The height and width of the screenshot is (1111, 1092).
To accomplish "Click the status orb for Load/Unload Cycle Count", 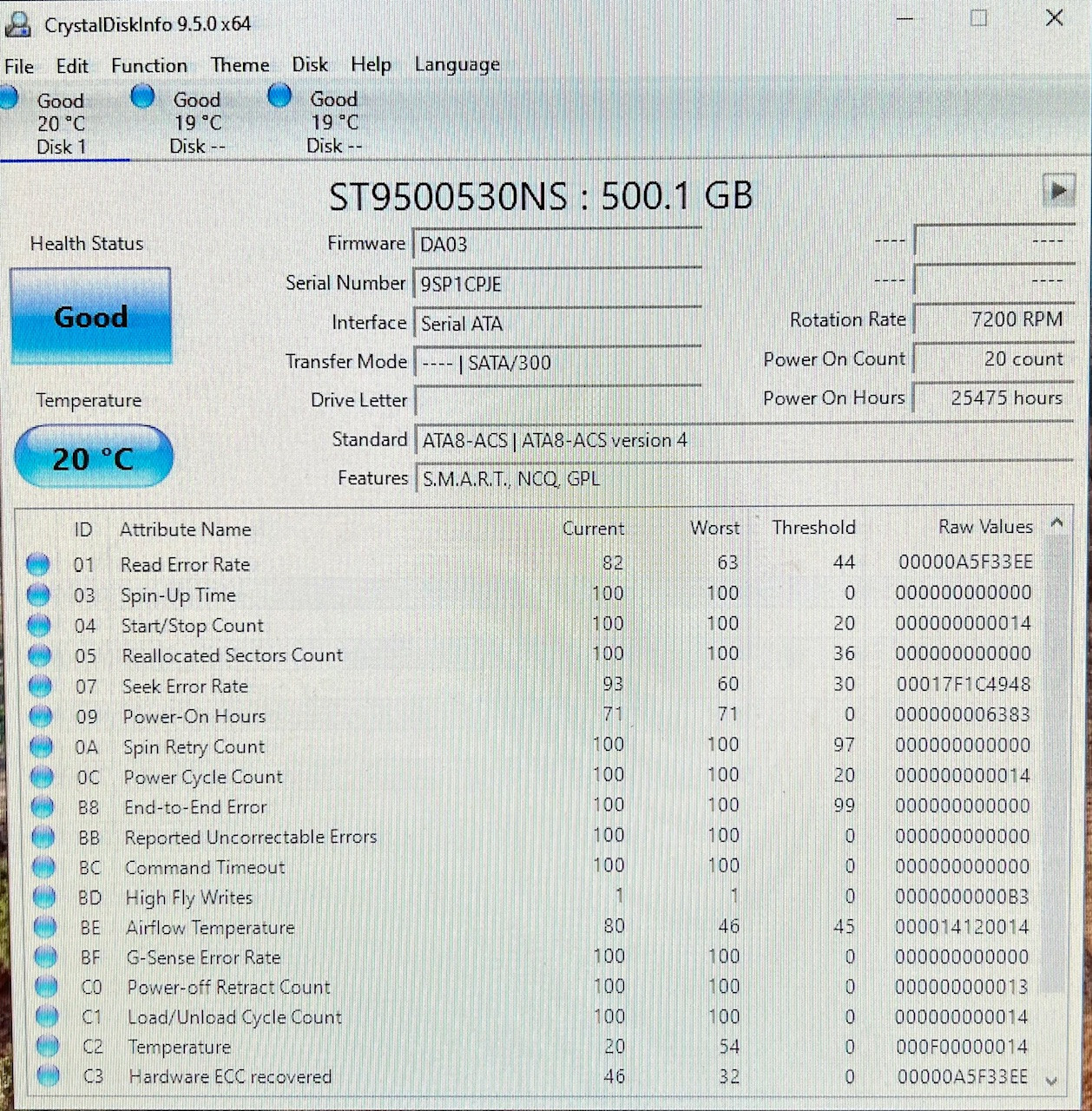I will tap(47, 1016).
